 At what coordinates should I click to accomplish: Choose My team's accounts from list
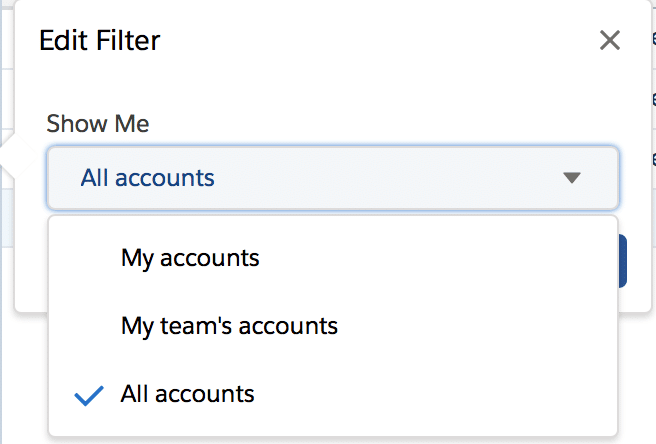point(229,326)
